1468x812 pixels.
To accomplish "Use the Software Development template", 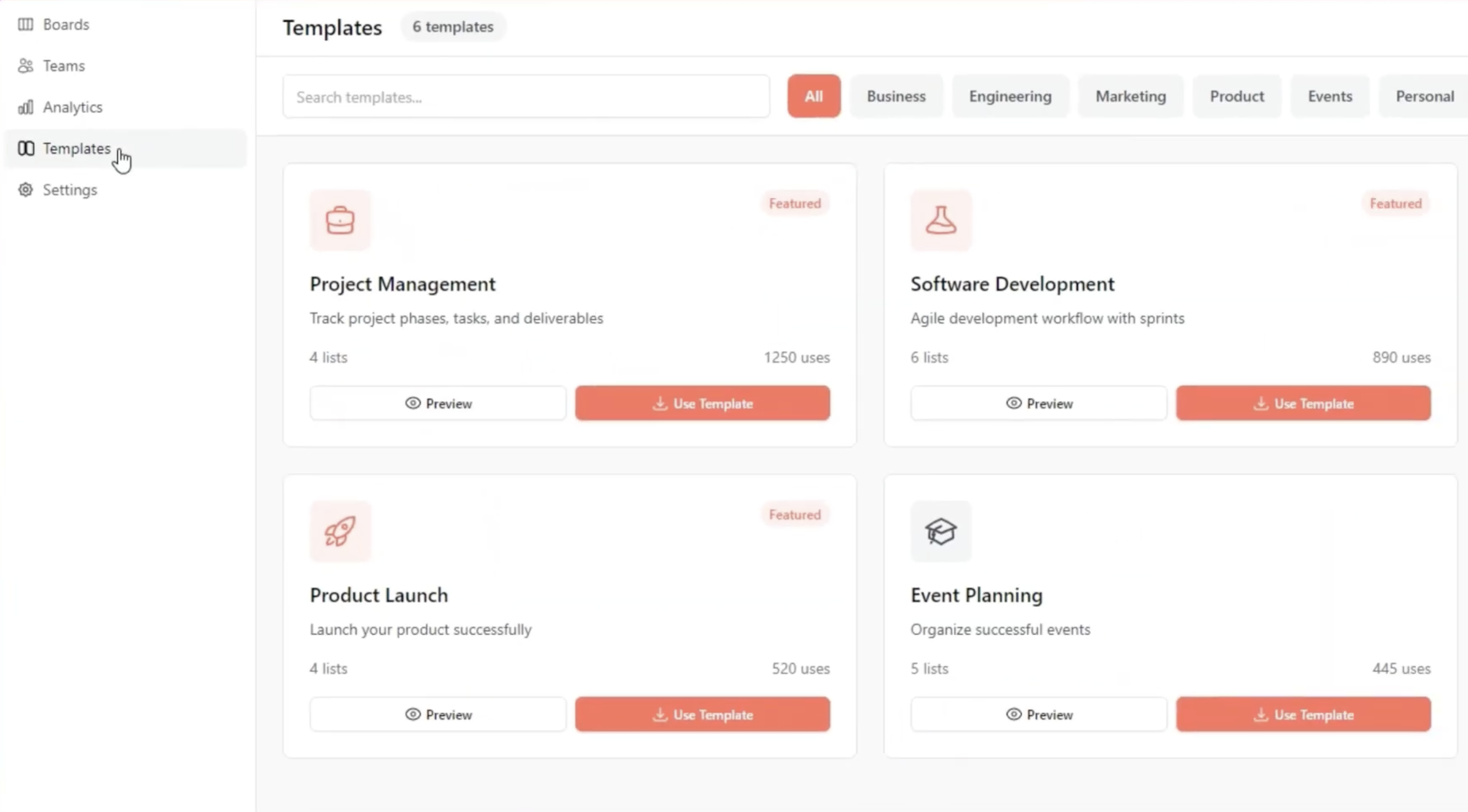I will pos(1303,403).
